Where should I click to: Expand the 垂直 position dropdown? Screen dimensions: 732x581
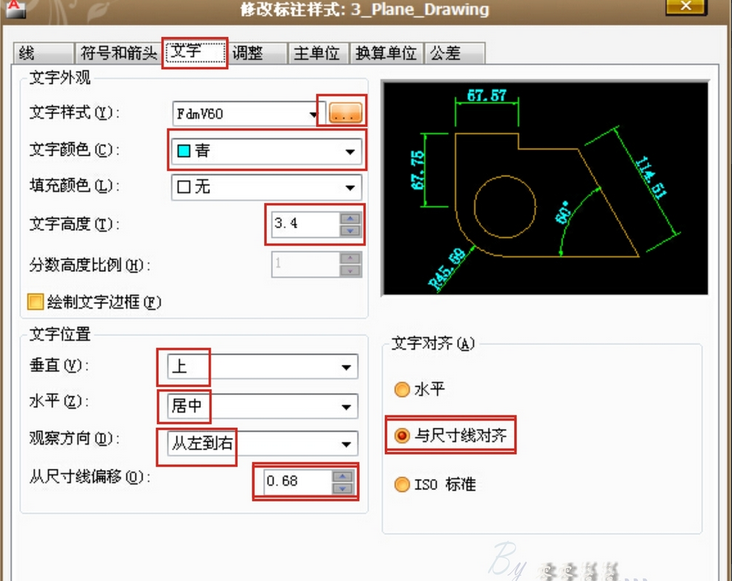347,367
